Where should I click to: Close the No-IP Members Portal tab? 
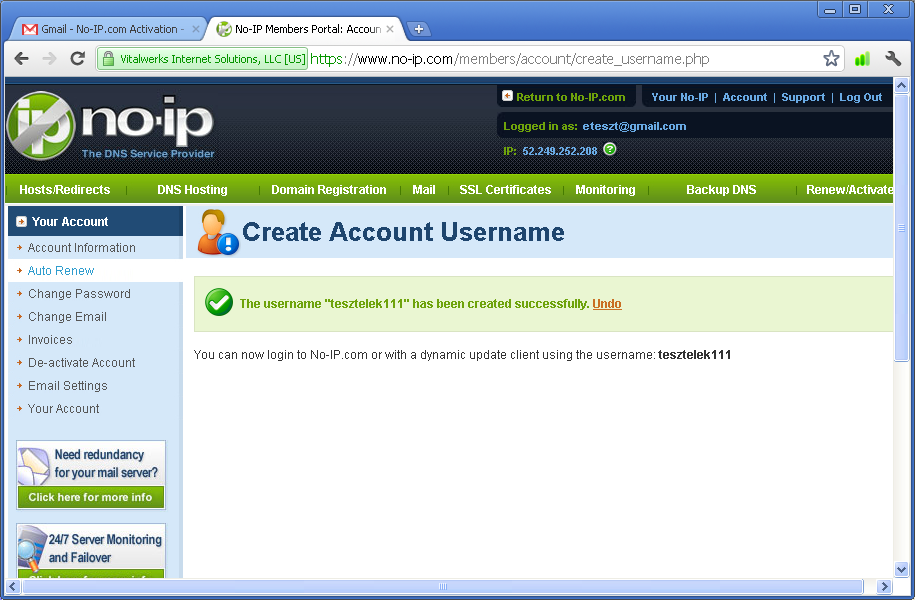(390, 29)
